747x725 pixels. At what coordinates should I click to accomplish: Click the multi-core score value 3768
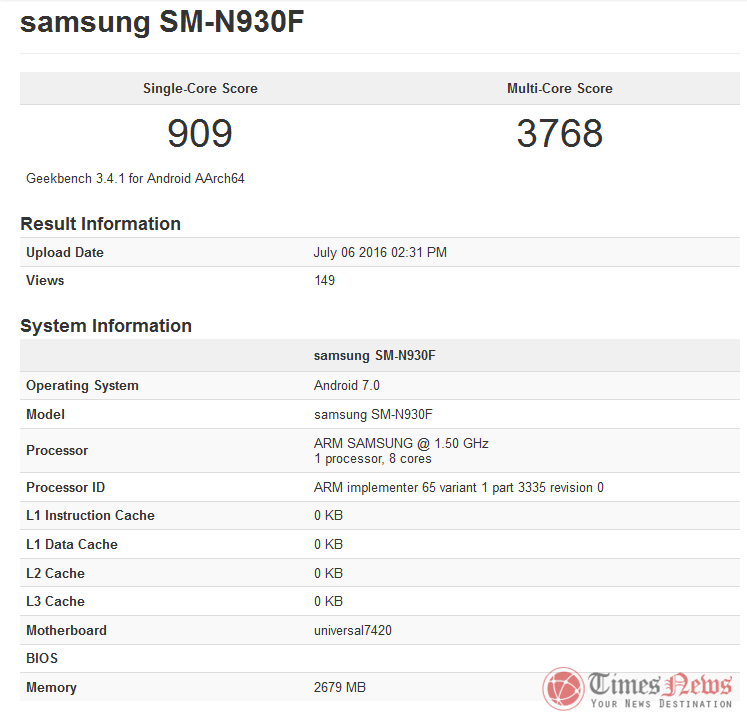pyautogui.click(x=560, y=133)
